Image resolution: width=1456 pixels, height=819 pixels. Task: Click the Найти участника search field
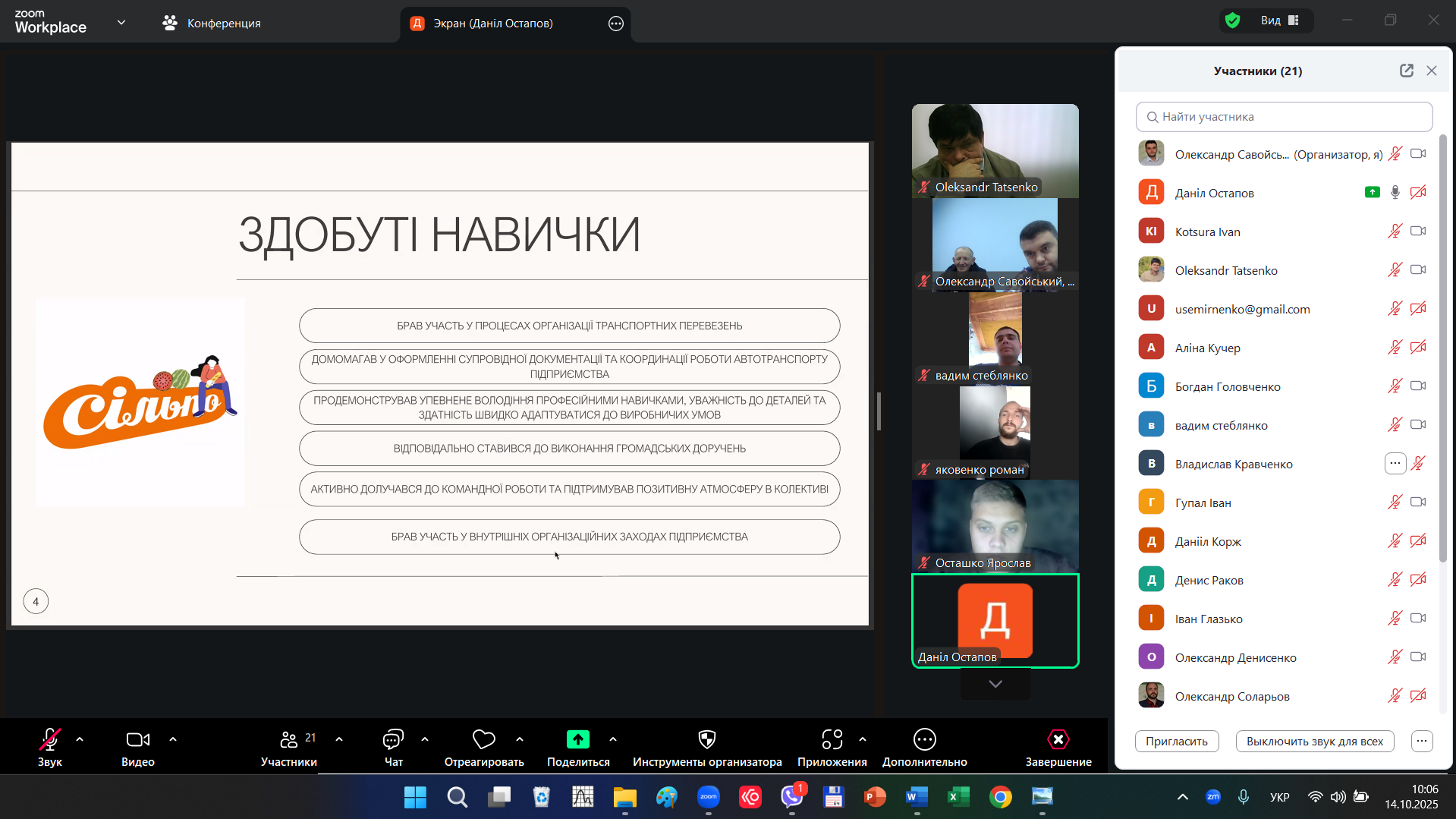tap(1284, 117)
